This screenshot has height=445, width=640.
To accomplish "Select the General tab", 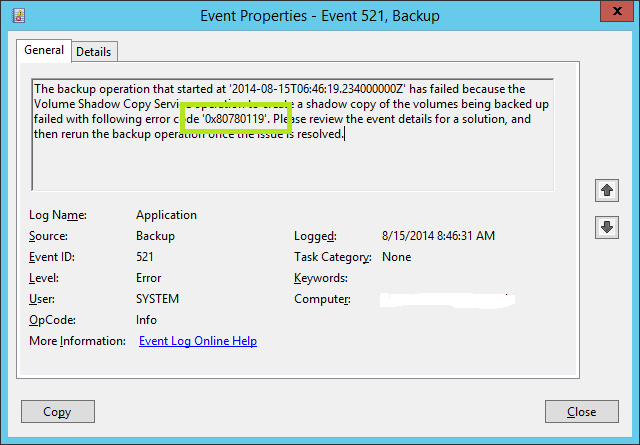I will pyautogui.click(x=44, y=50).
